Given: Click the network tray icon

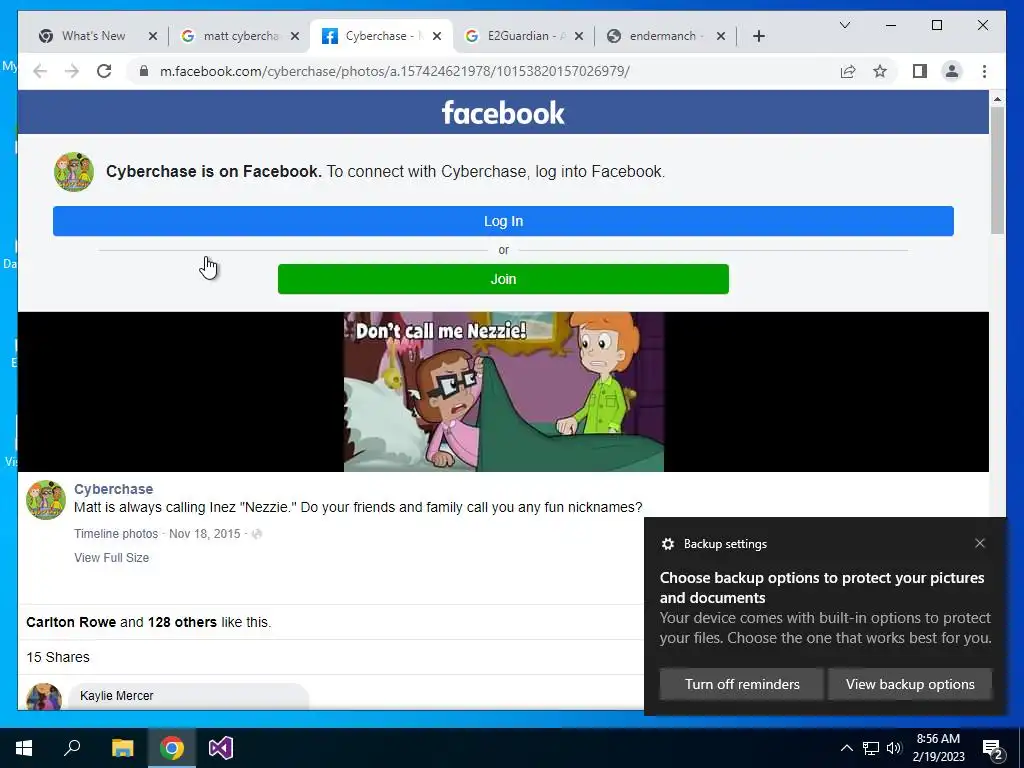Looking at the screenshot, I should pos(871,748).
